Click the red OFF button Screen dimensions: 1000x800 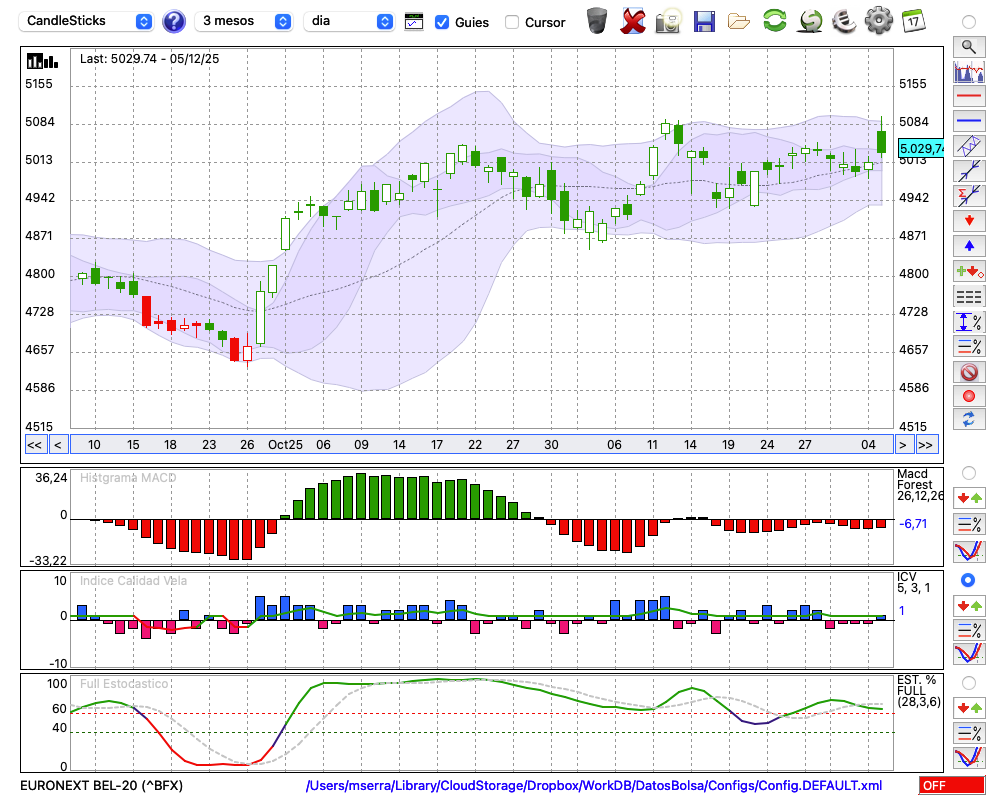[x=951, y=786]
